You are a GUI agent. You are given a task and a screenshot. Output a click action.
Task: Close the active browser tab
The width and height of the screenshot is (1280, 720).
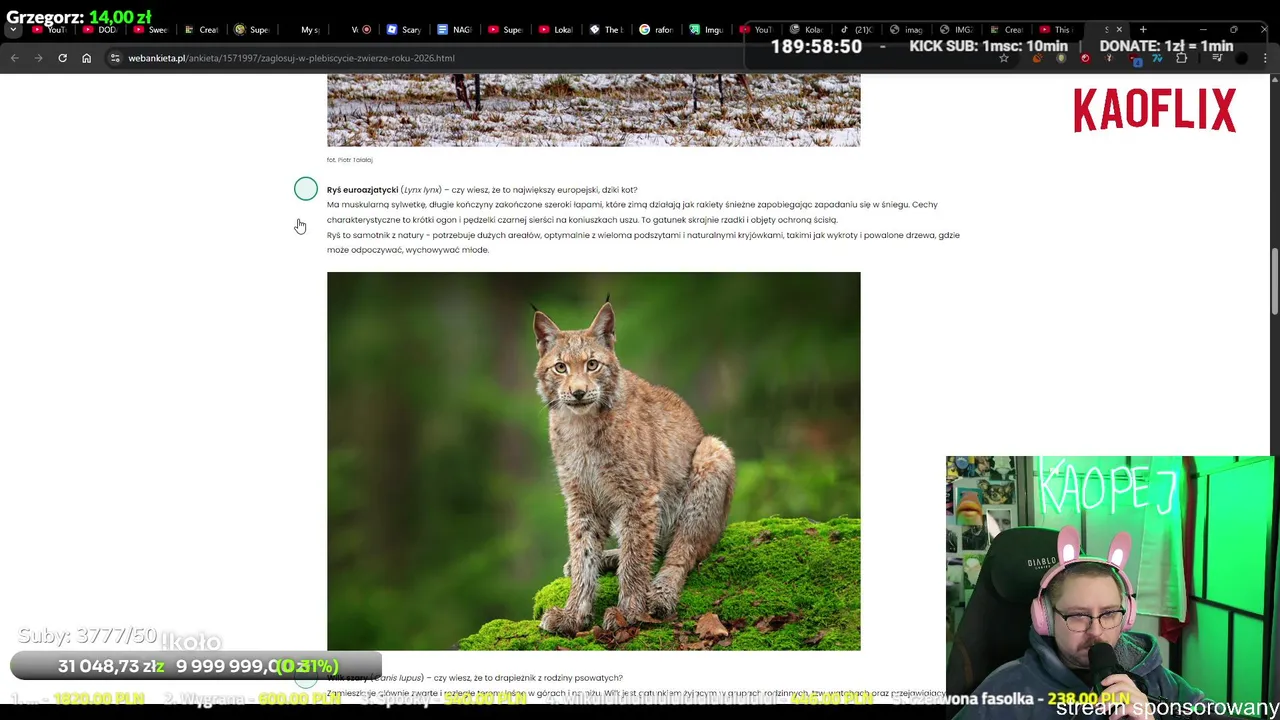pos(1119,30)
